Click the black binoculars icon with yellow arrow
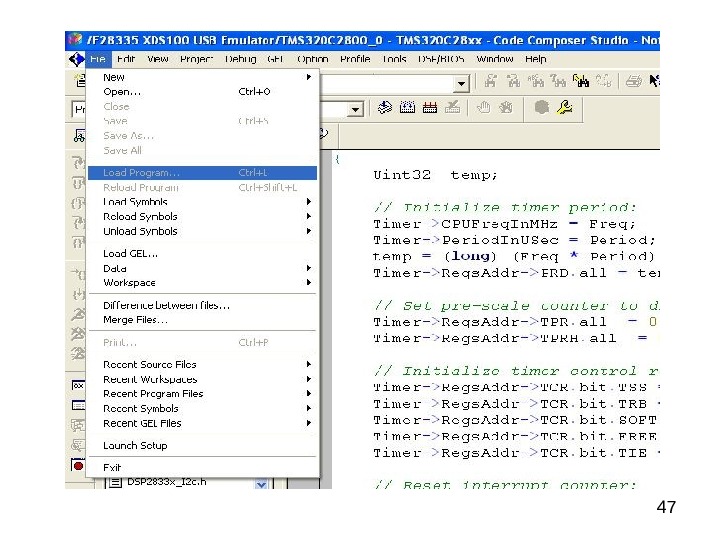Image resolution: width=720 pixels, height=540 pixels. click(x=580, y=81)
